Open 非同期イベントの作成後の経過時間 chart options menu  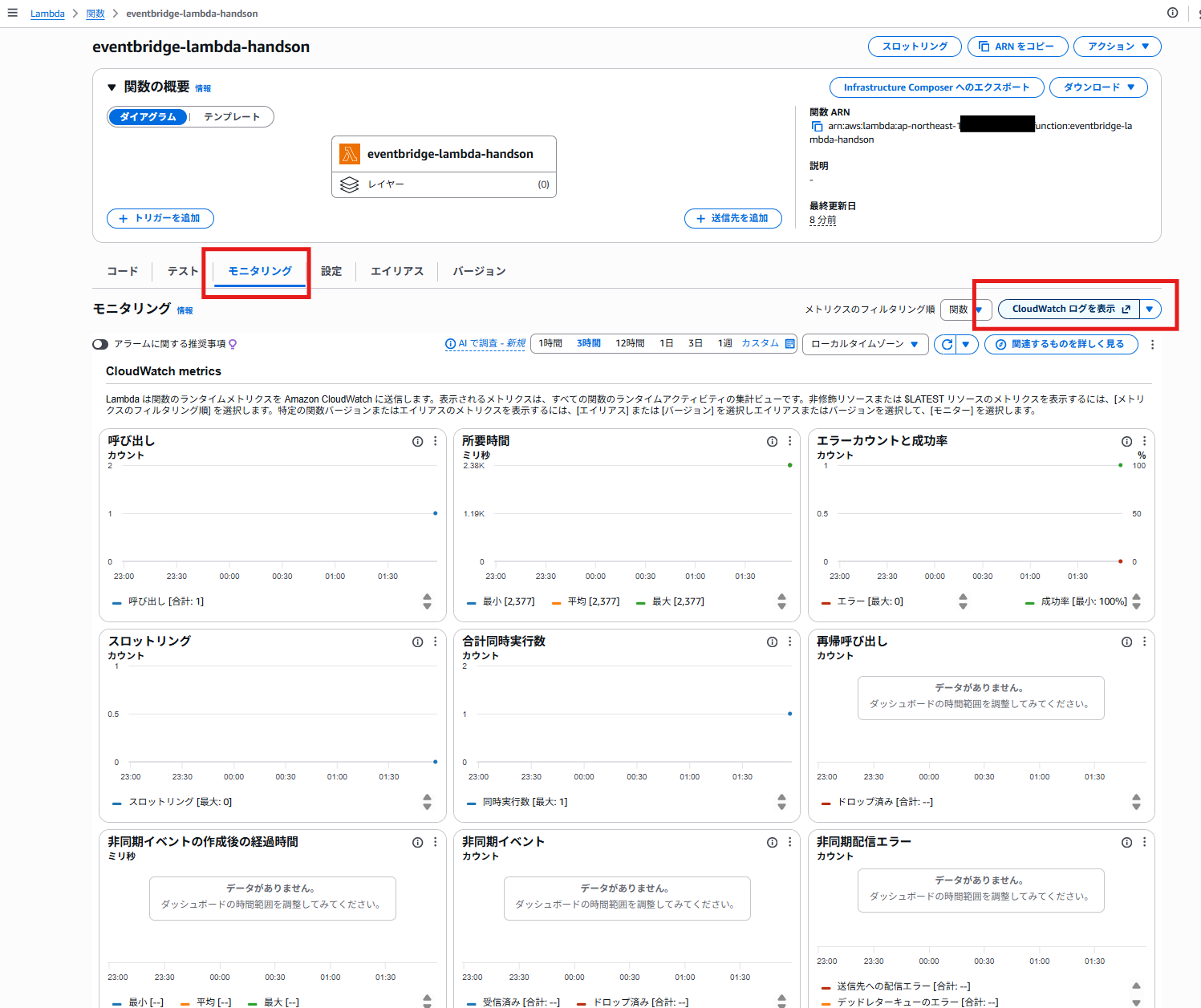click(436, 843)
